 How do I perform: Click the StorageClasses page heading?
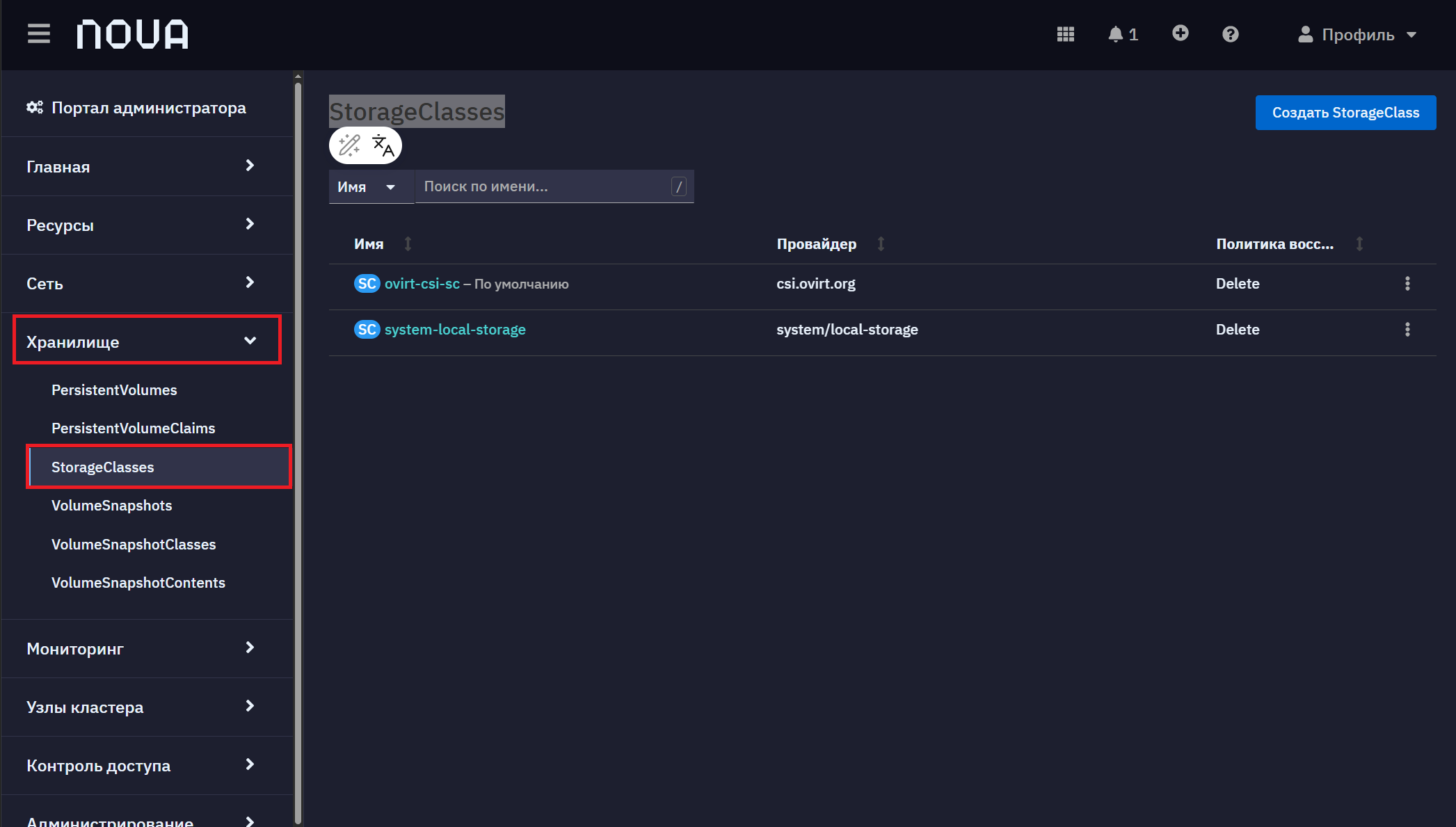(x=417, y=111)
